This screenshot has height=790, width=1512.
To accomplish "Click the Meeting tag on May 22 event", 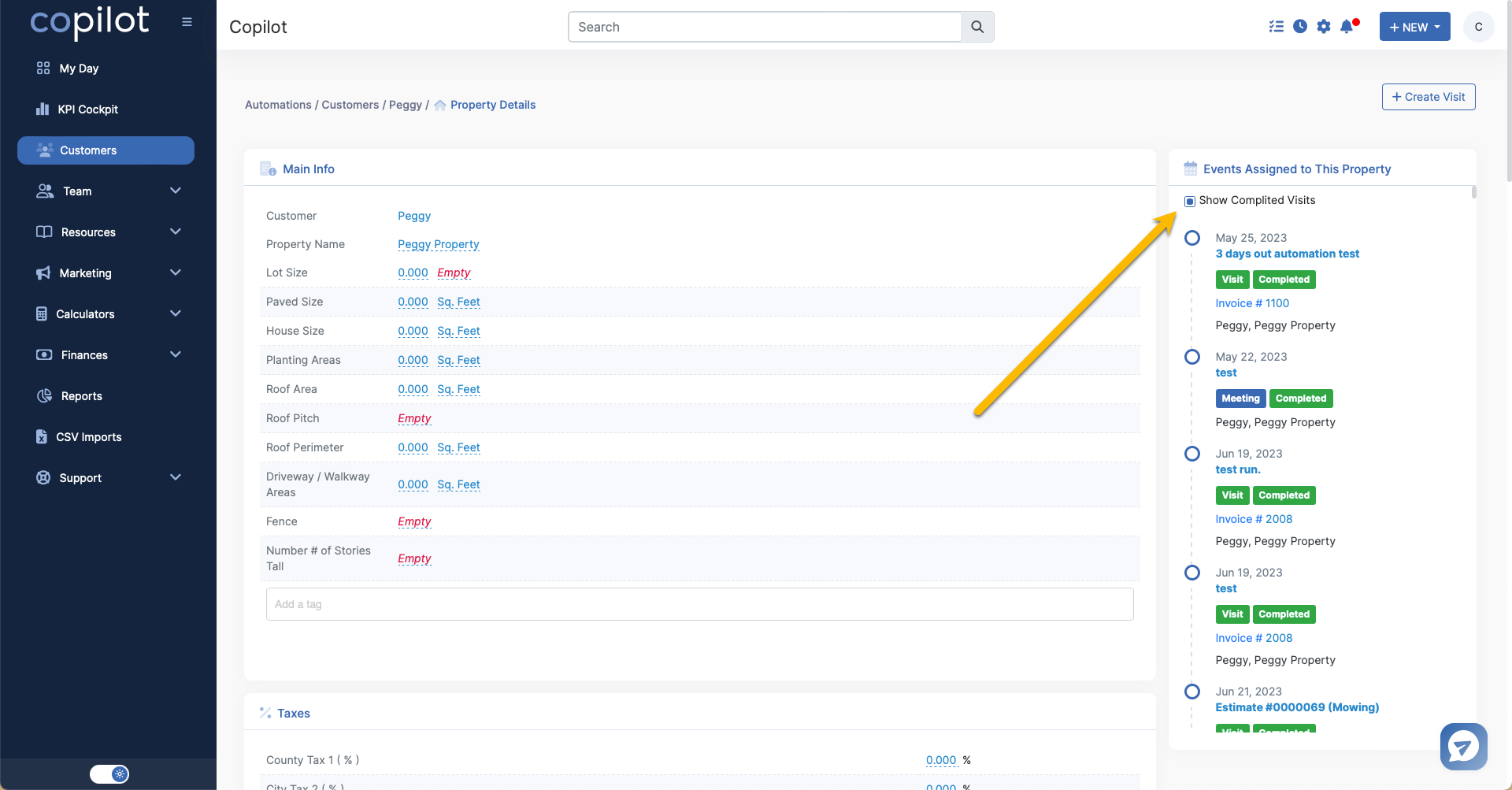I will pos(1240,399).
